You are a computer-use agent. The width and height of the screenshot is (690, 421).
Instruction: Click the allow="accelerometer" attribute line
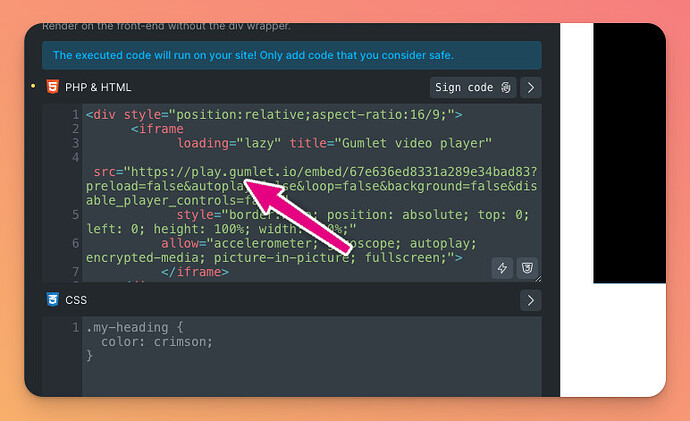point(319,244)
